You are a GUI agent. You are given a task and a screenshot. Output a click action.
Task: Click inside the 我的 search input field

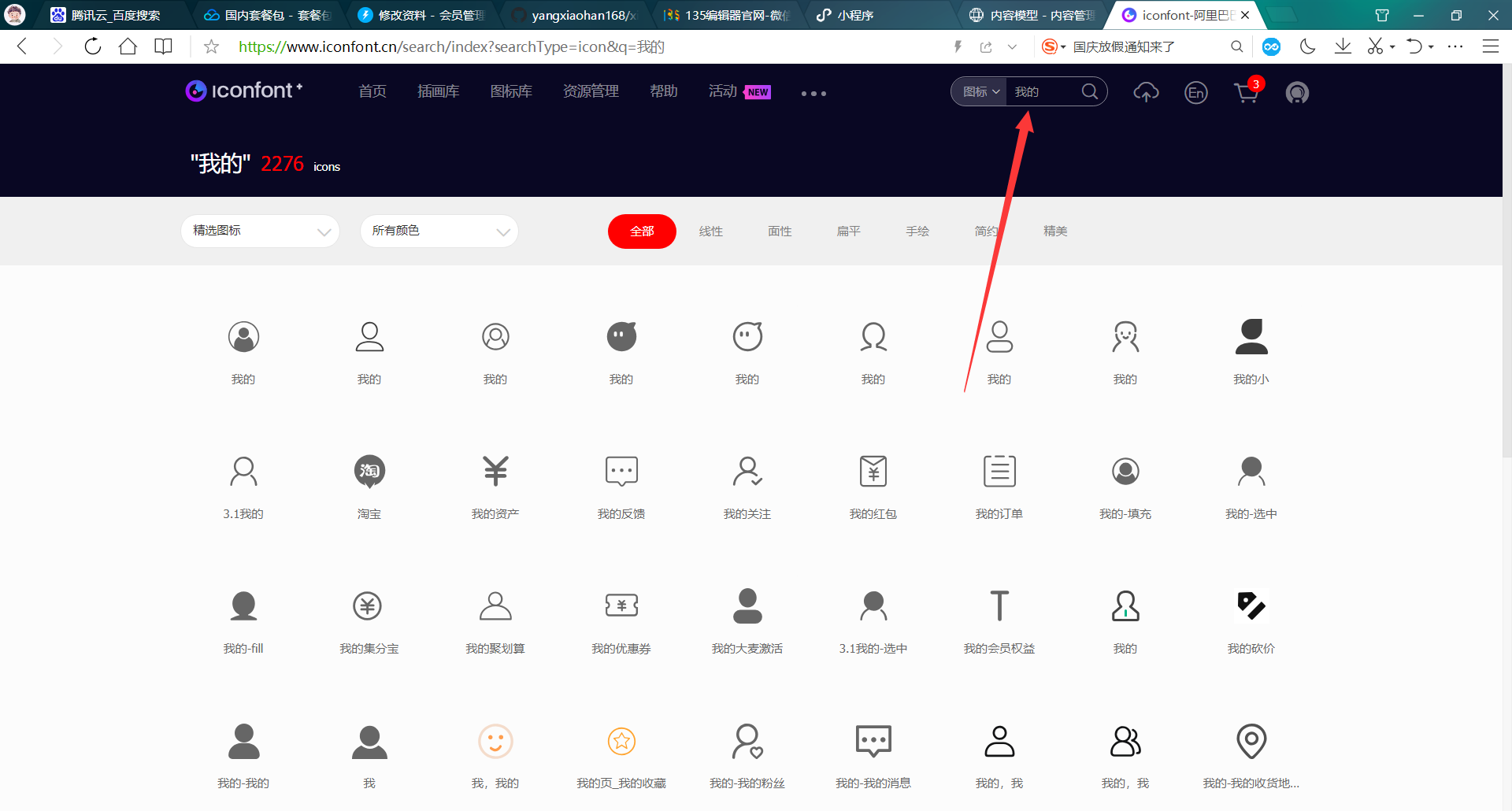pyautogui.click(x=1039, y=91)
